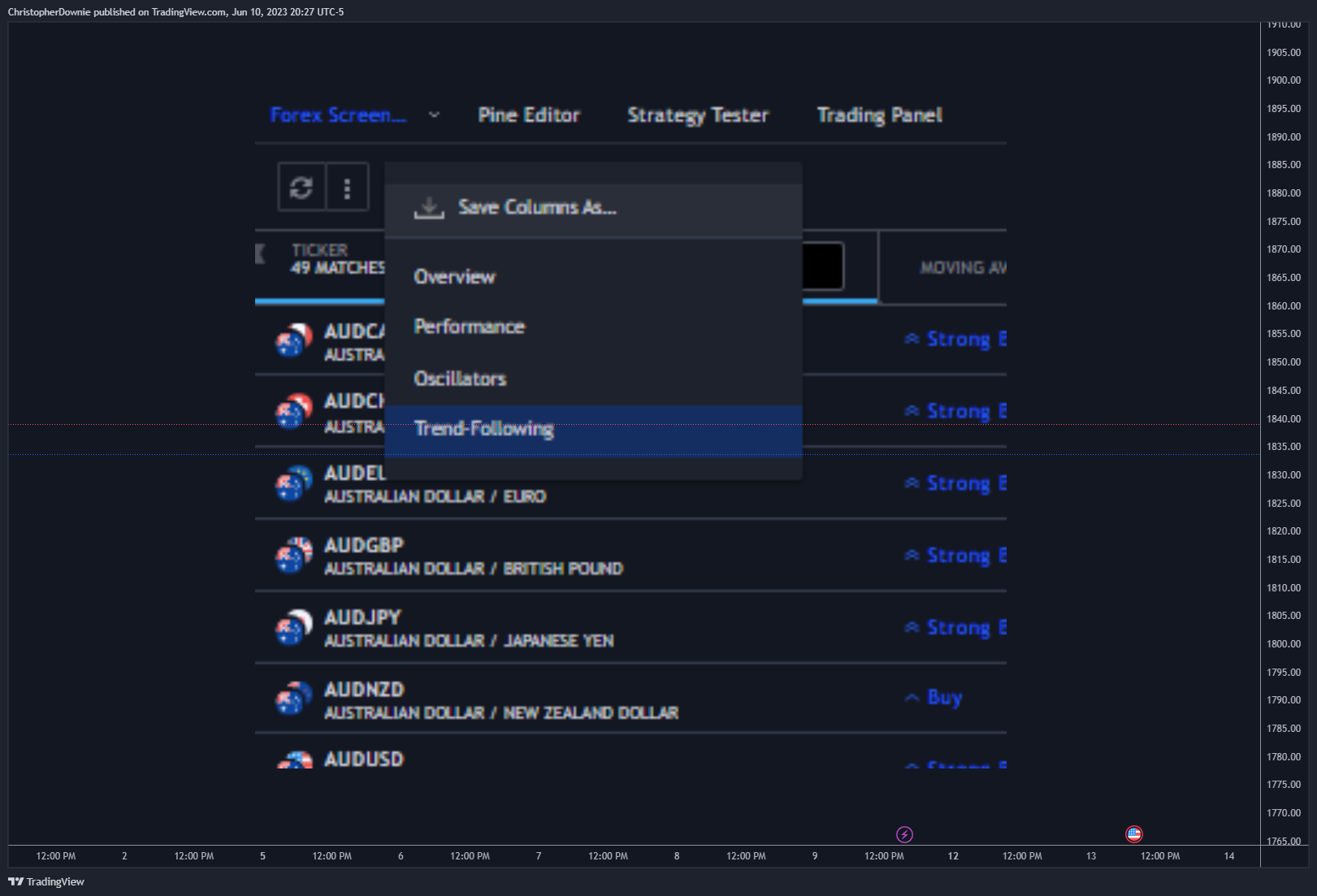This screenshot has height=896, width=1317.
Task: Click the AUDJPY ticker name
Action: coord(362,617)
